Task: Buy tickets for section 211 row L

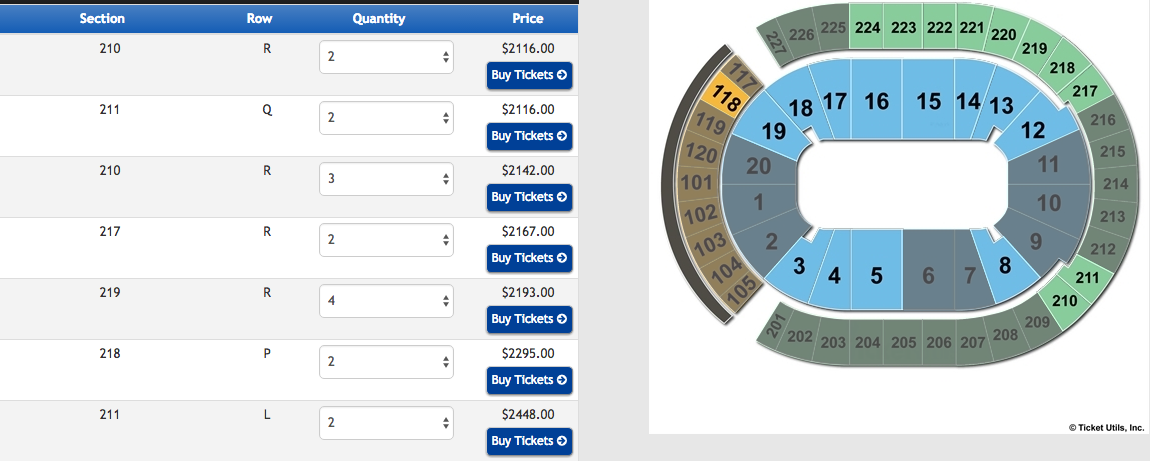Action: click(529, 441)
